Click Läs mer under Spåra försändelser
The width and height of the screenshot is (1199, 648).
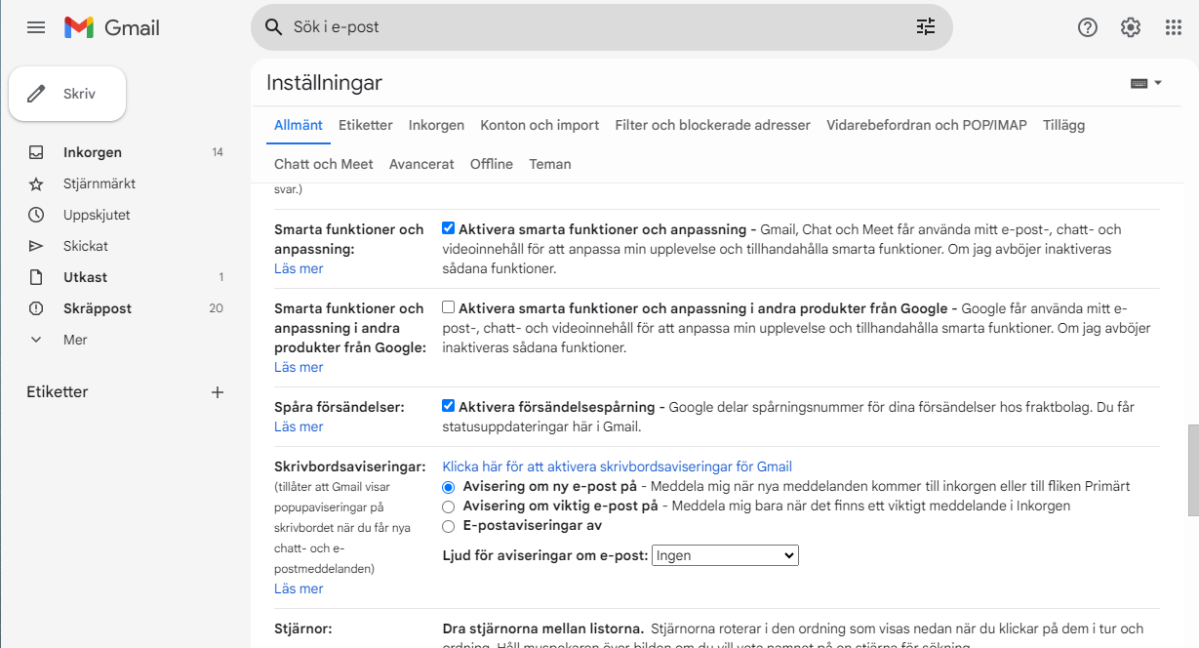[x=298, y=427]
